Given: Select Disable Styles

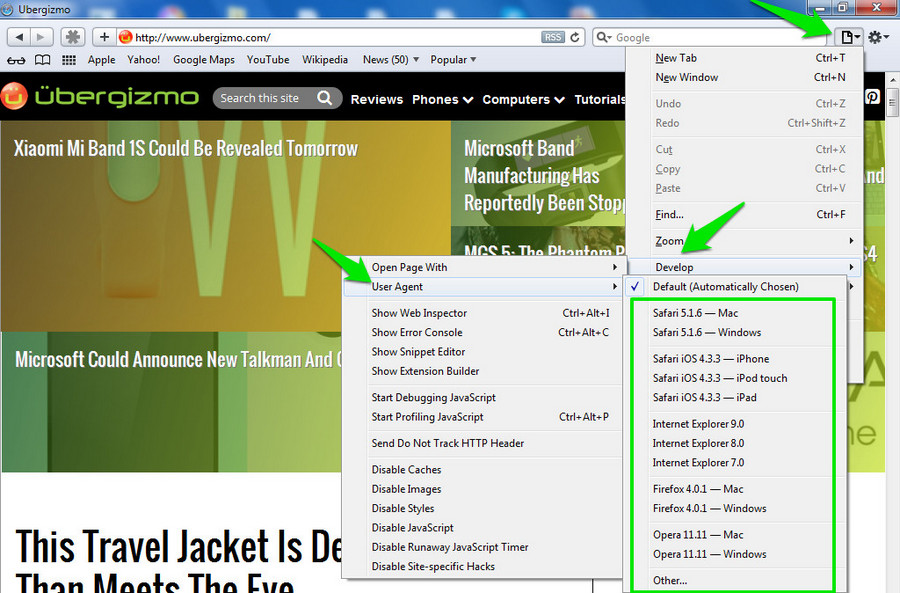Looking at the screenshot, I should [x=483, y=509].
